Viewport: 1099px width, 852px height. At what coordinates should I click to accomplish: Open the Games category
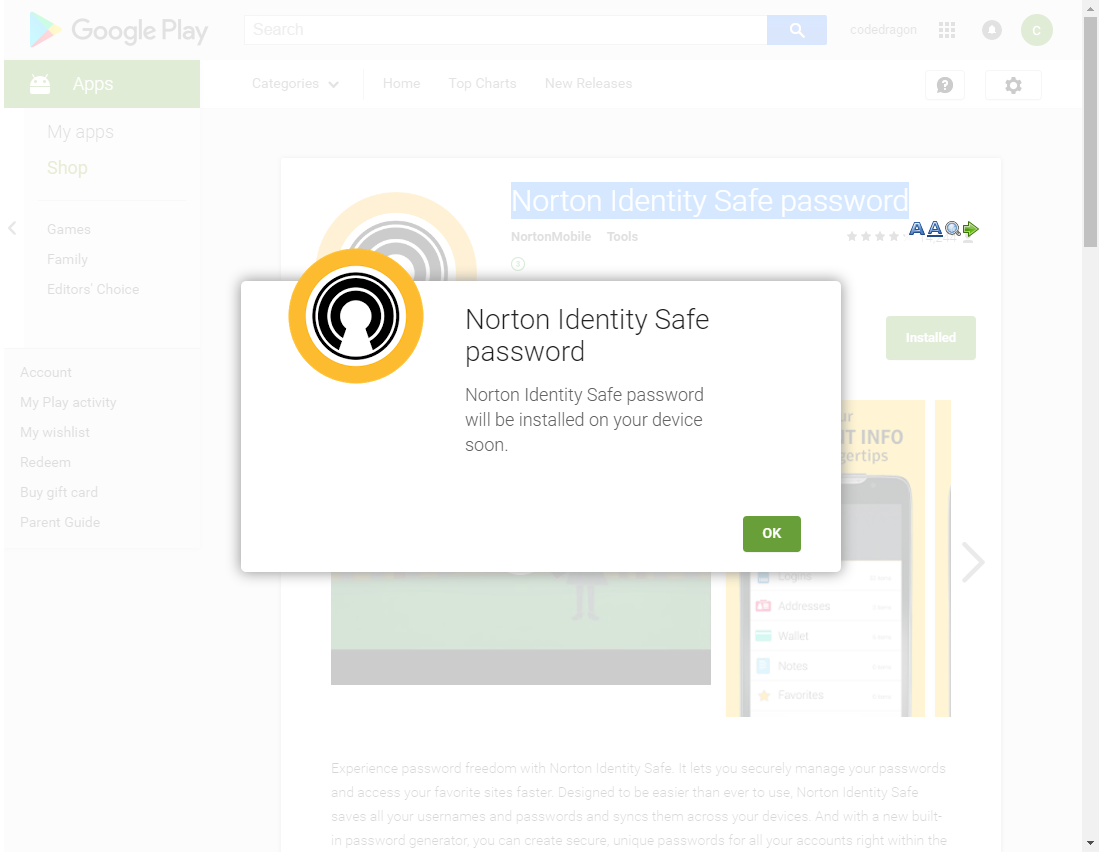[x=69, y=229]
